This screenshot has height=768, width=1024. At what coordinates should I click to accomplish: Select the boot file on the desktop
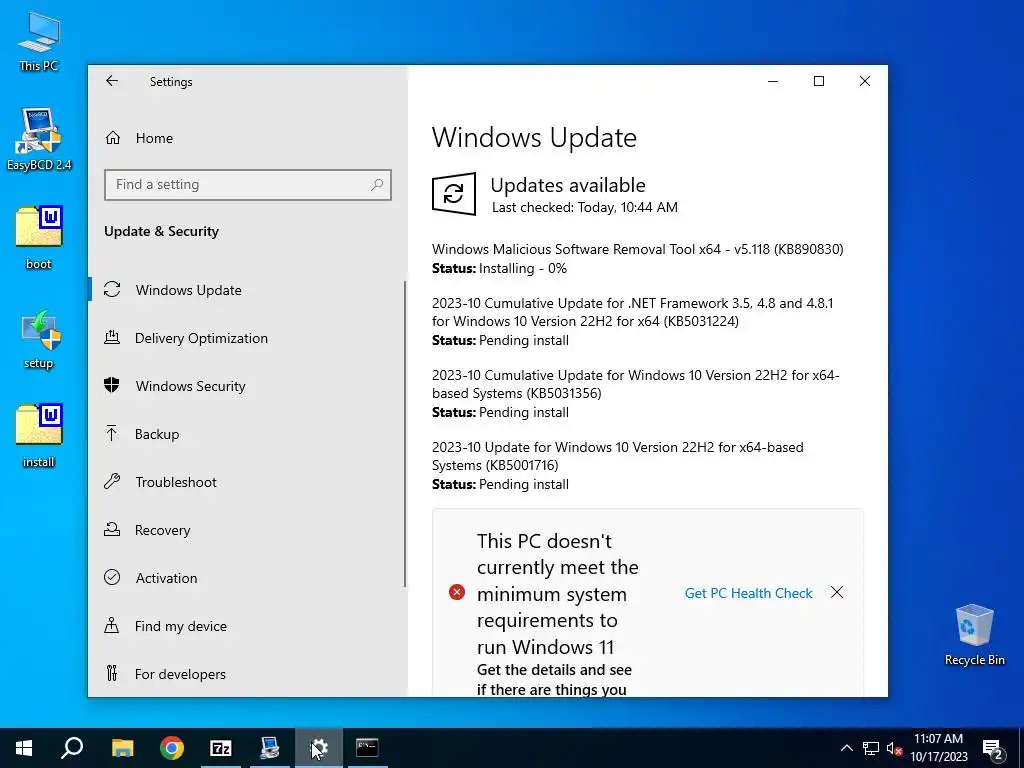click(39, 238)
